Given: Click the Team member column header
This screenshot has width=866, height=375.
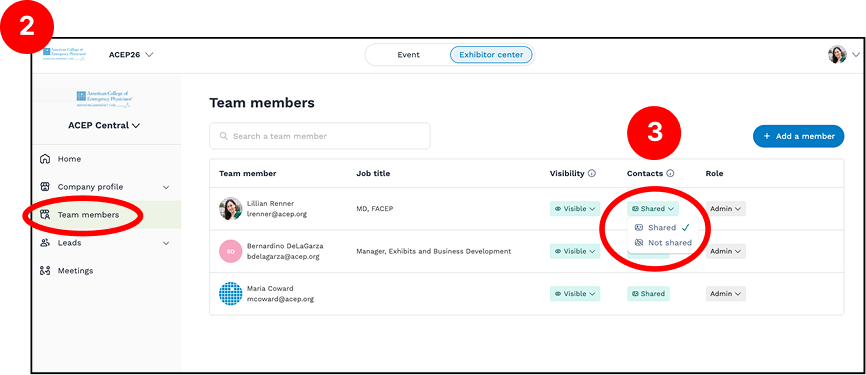Looking at the screenshot, I should (x=247, y=173).
